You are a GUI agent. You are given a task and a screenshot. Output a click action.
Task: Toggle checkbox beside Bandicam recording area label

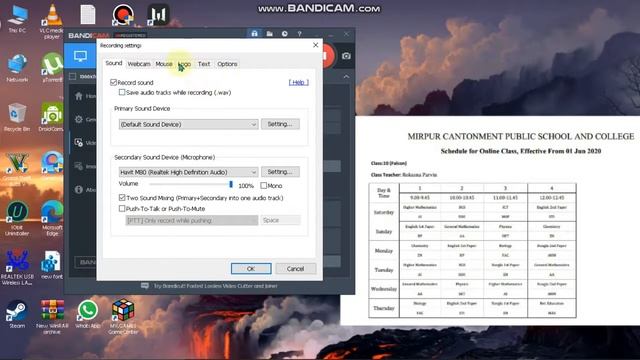click(x=73, y=76)
